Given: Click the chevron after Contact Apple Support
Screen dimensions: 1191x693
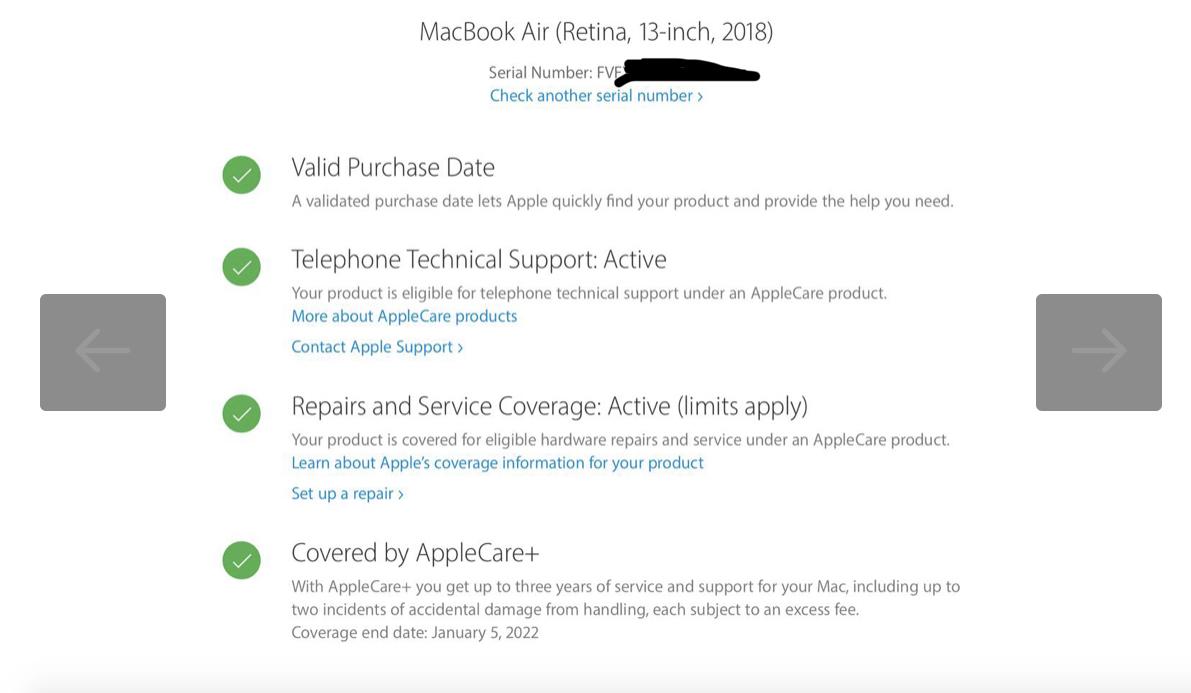Looking at the screenshot, I should tap(460, 348).
